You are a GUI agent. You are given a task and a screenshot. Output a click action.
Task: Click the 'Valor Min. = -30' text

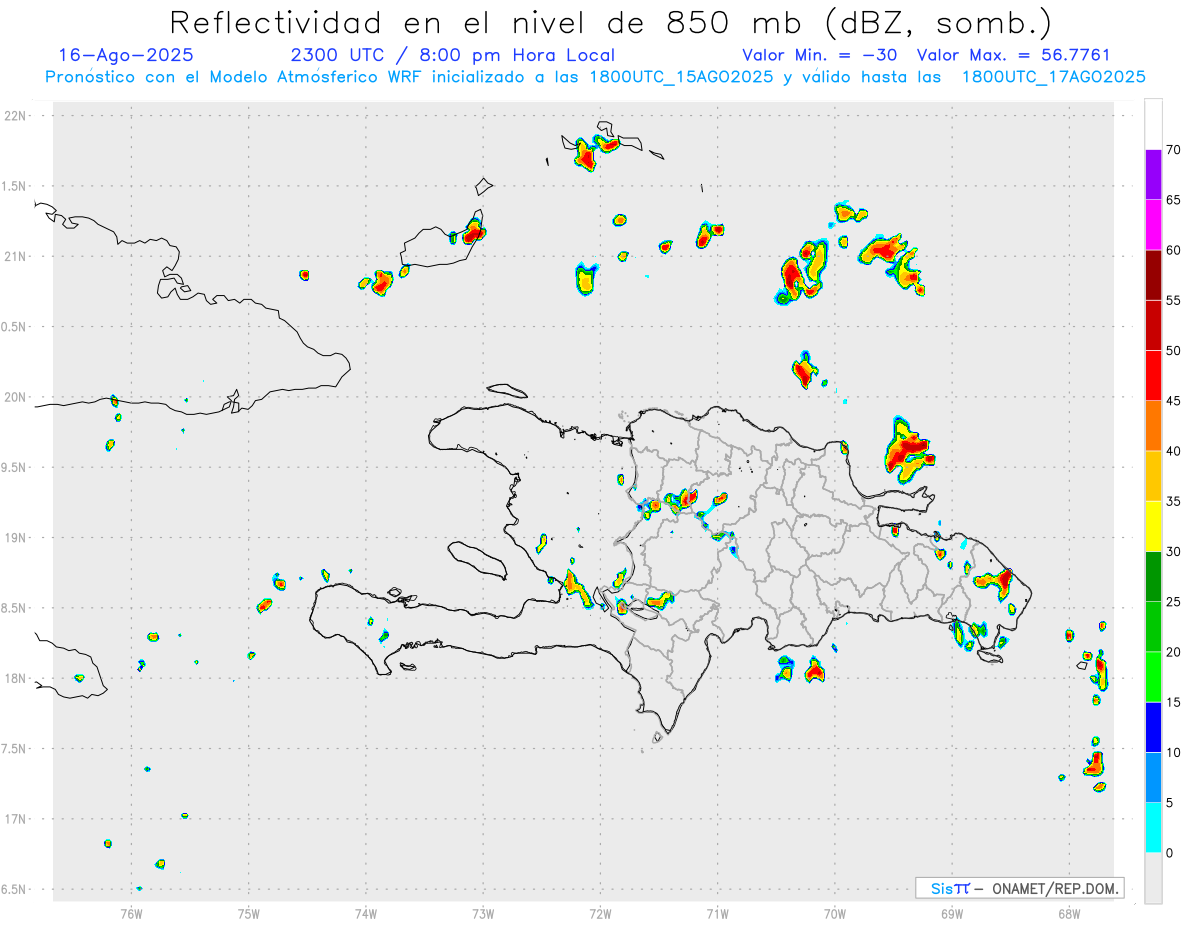820,55
